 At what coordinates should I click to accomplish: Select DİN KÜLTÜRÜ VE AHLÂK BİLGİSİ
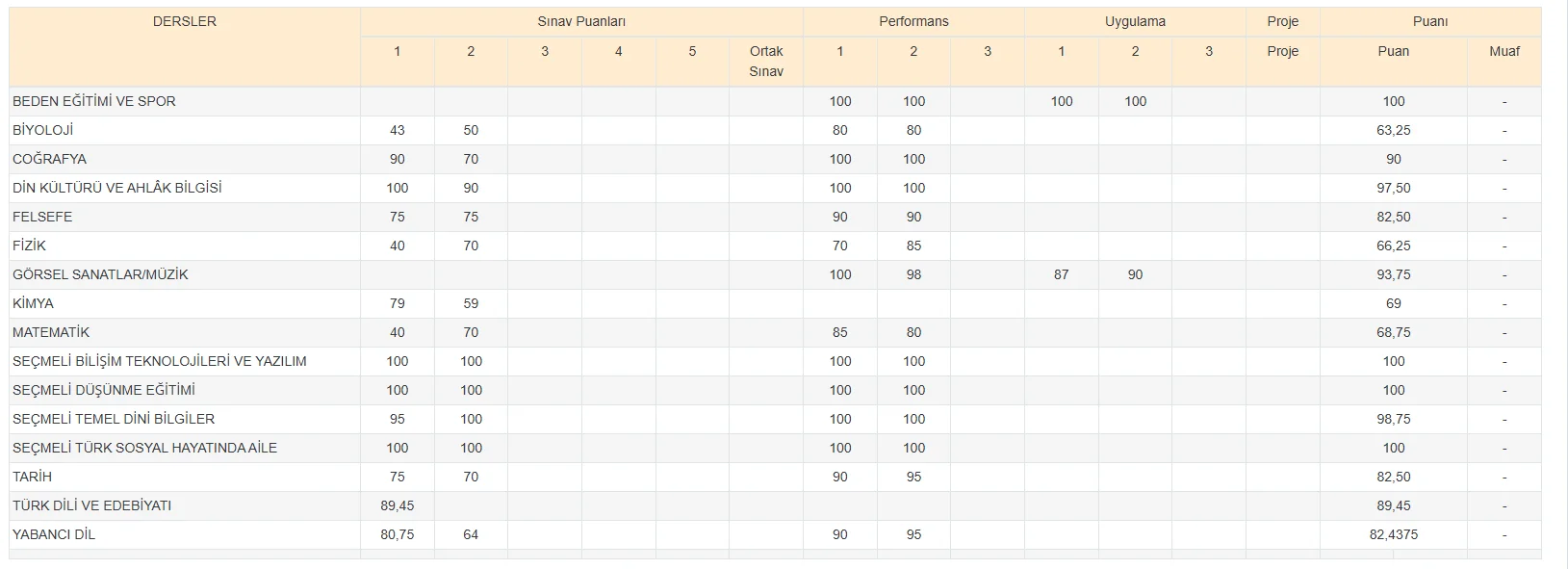(117, 188)
